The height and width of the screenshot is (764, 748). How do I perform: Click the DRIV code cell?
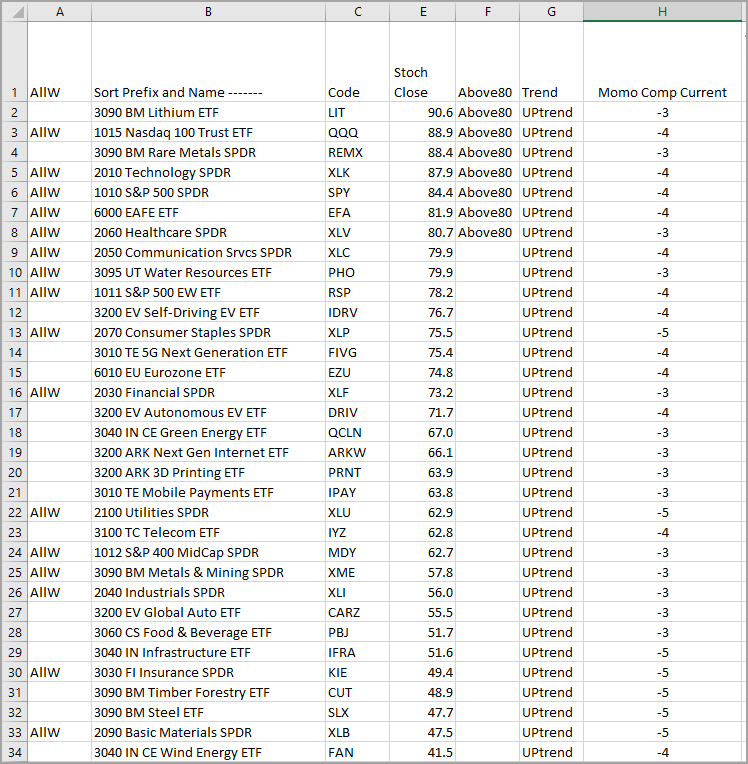(358, 412)
